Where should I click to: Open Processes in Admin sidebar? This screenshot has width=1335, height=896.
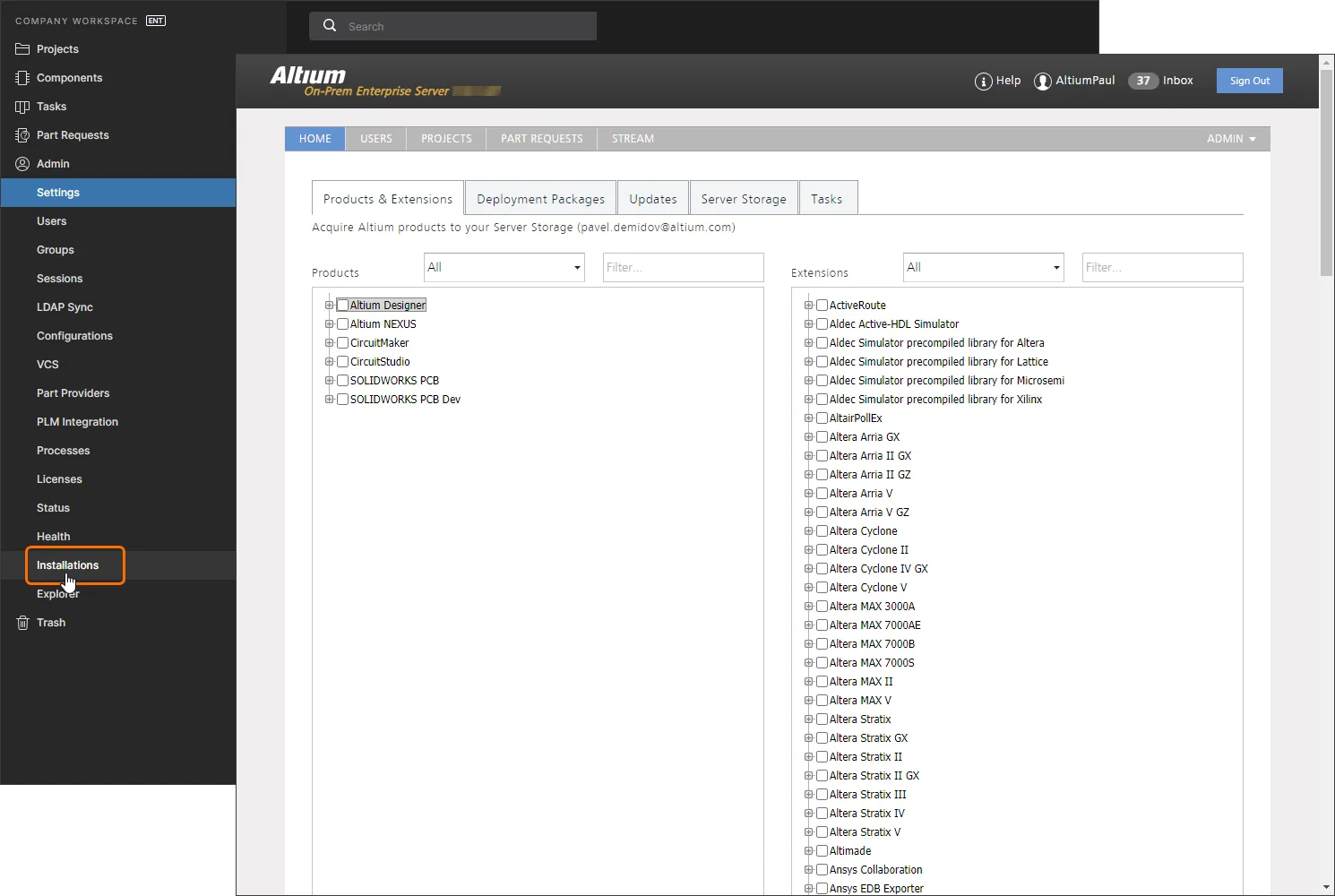point(63,451)
